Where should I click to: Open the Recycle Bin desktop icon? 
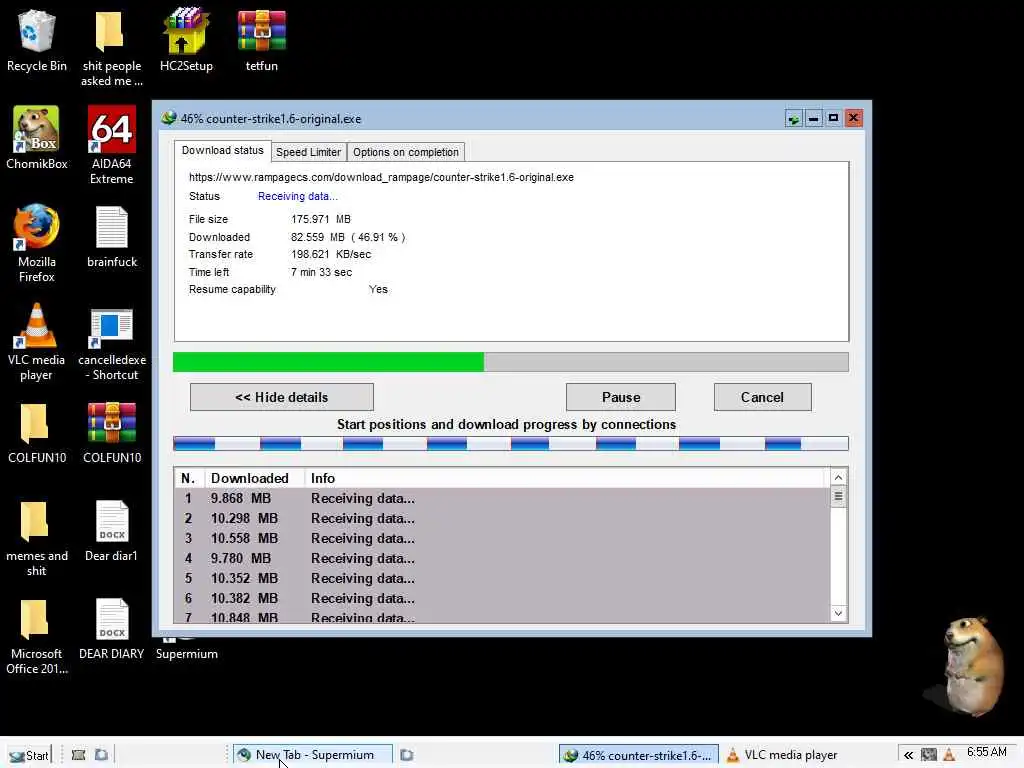(37, 40)
